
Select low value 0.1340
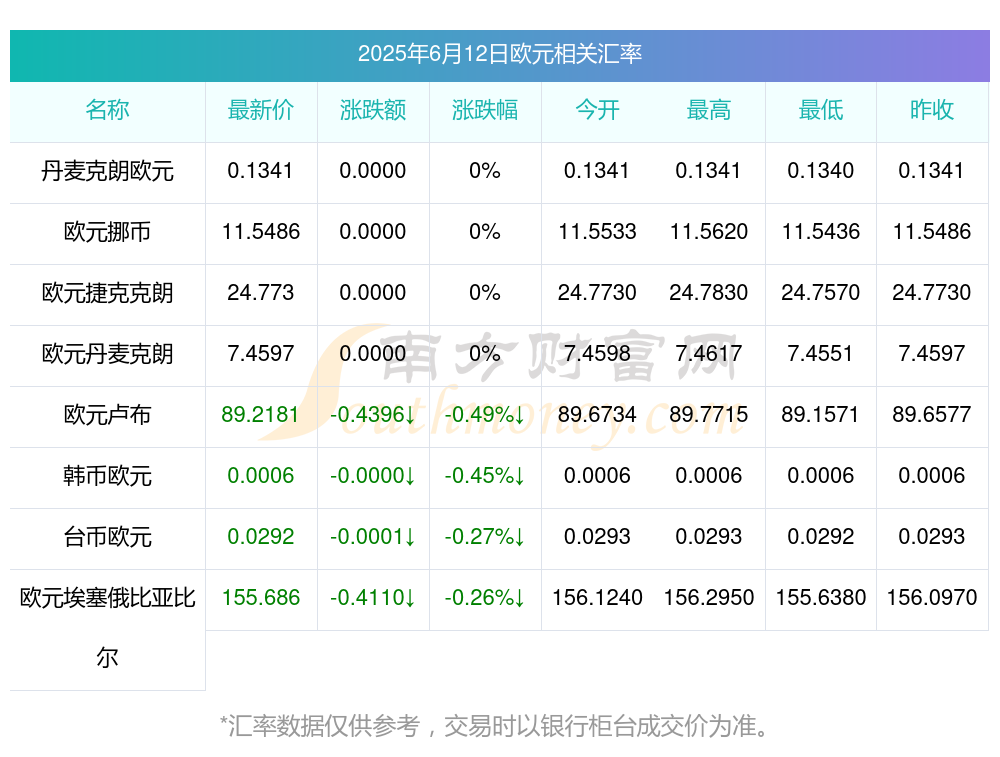coord(821,171)
